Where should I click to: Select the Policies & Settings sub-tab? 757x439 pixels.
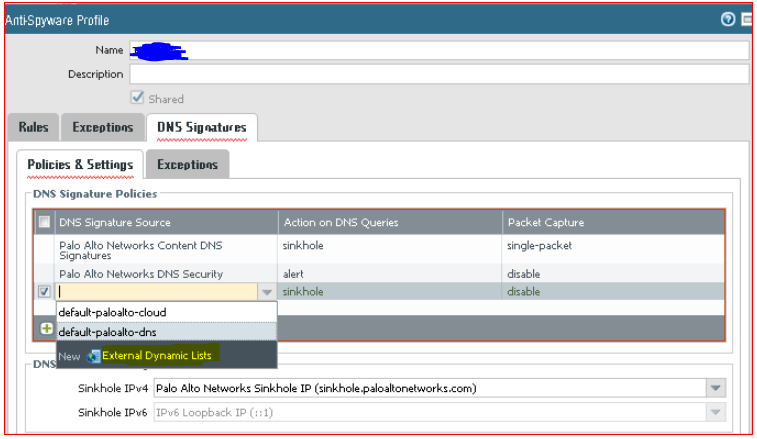point(80,165)
